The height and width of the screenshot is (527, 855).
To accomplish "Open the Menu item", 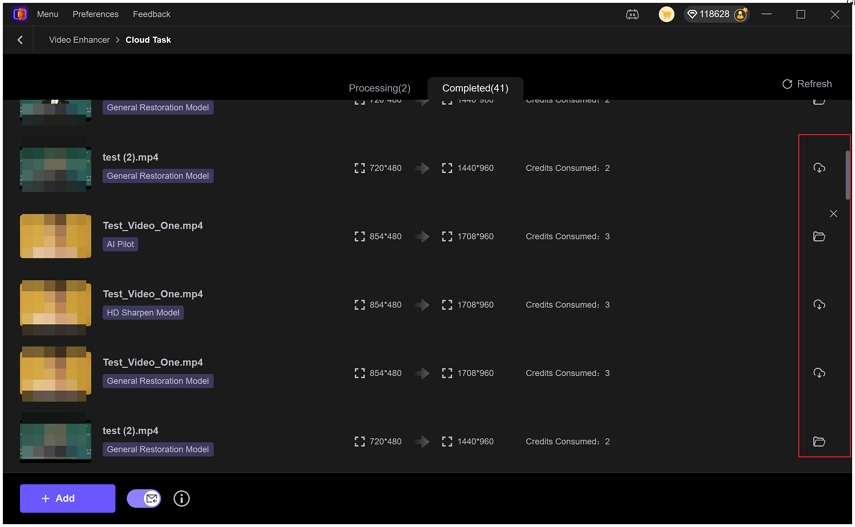I will pos(47,14).
